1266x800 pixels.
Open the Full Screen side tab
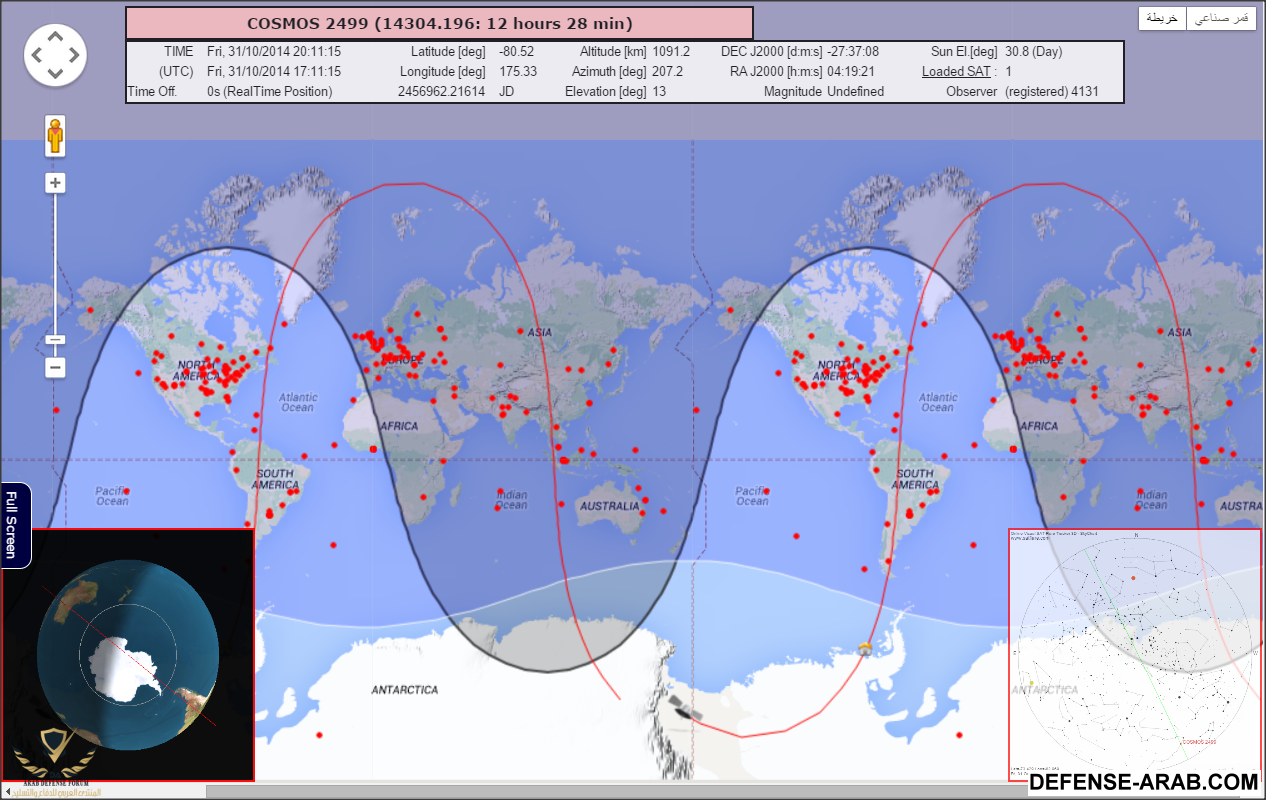click(13, 524)
